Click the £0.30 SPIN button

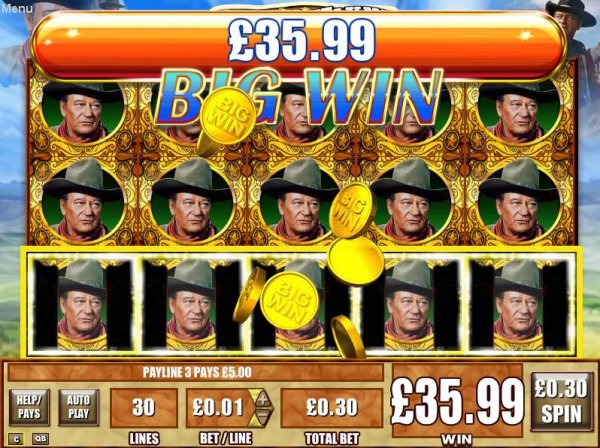(x=561, y=402)
